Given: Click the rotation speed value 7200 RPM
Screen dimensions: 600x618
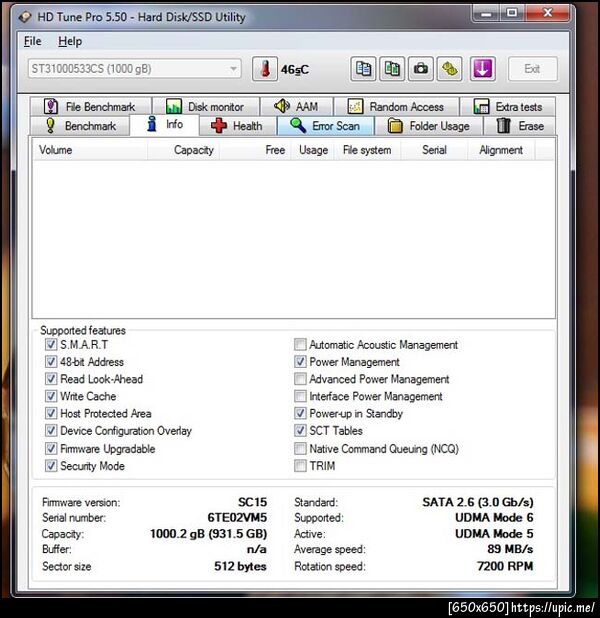Looking at the screenshot, I should point(505,566).
